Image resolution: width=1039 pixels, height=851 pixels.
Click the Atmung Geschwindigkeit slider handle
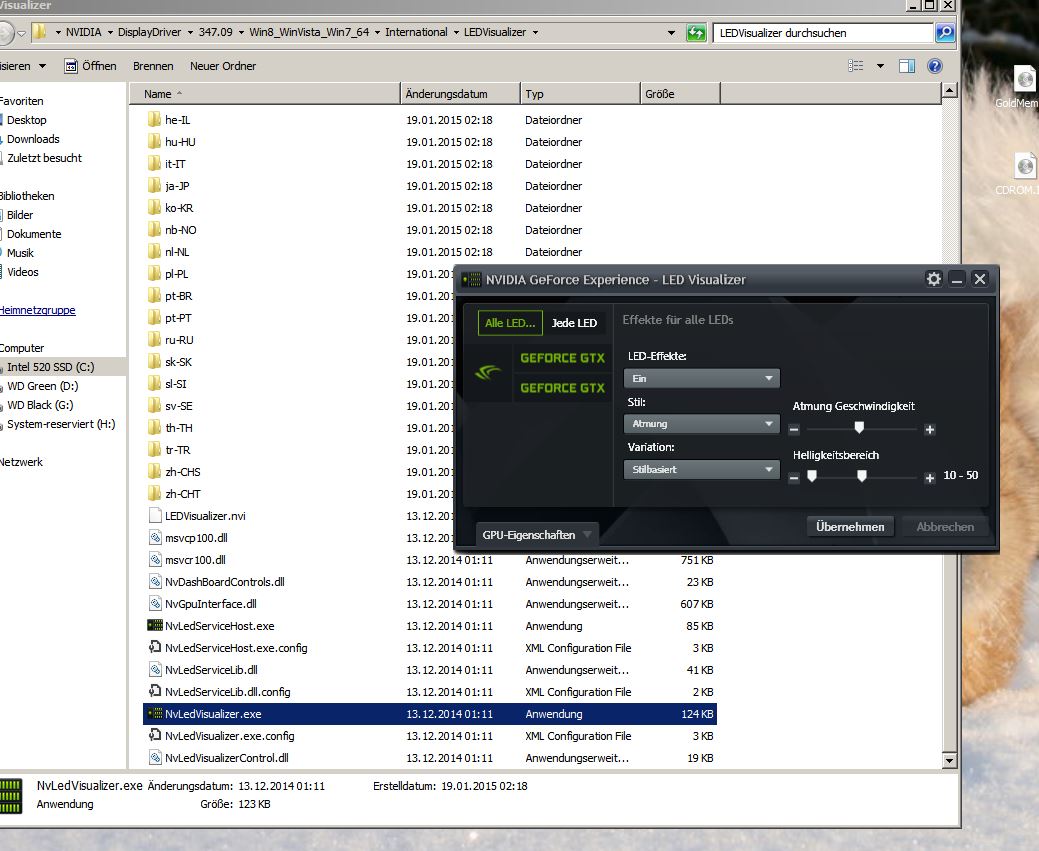[859, 427]
